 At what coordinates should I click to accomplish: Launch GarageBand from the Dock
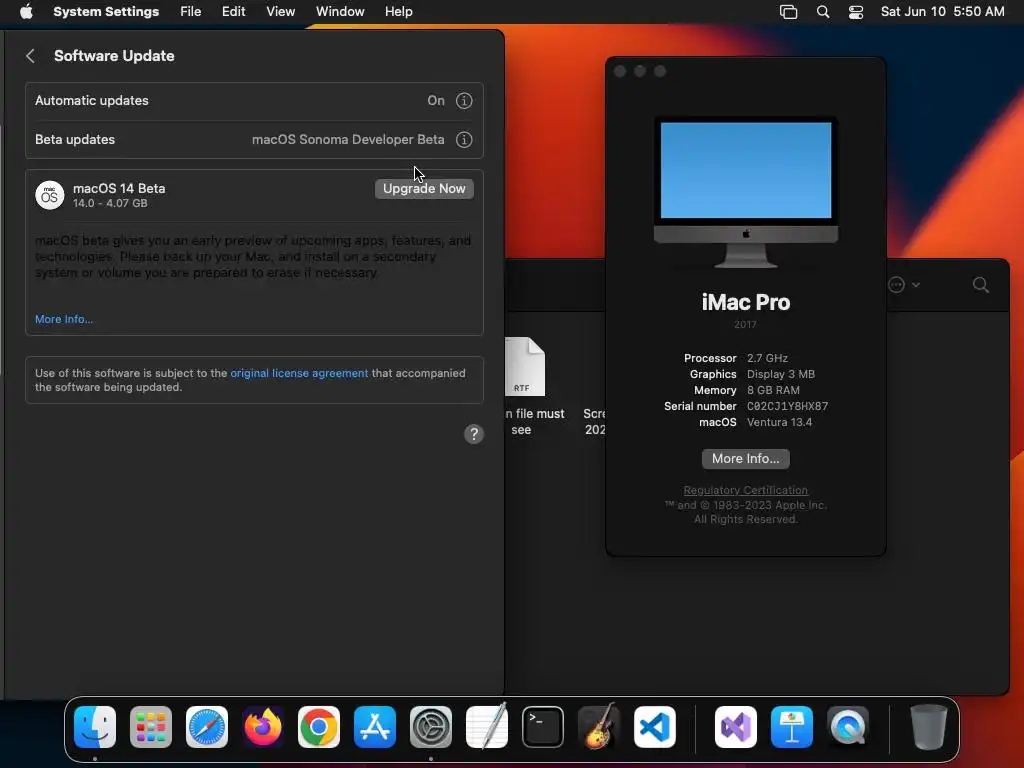[x=599, y=726]
